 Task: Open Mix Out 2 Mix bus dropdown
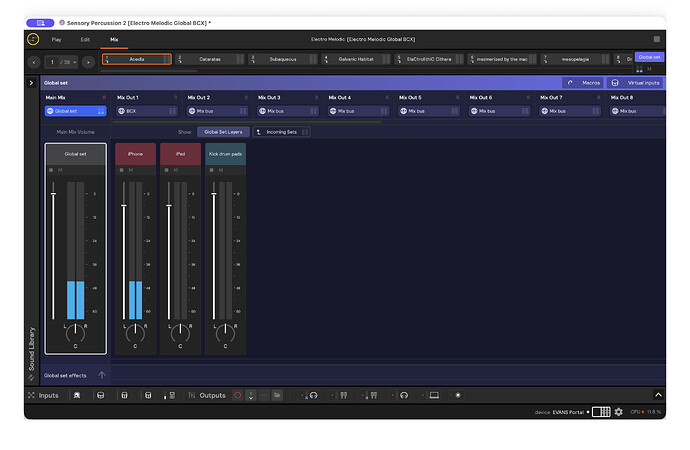pyautogui.click(x=217, y=111)
